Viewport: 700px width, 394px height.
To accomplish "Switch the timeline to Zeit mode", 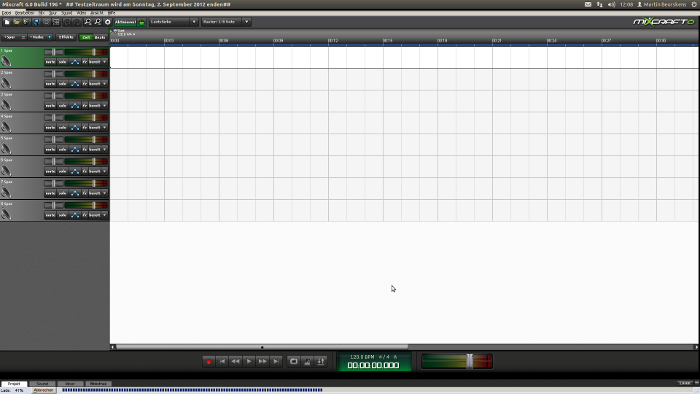I will pyautogui.click(x=86, y=37).
